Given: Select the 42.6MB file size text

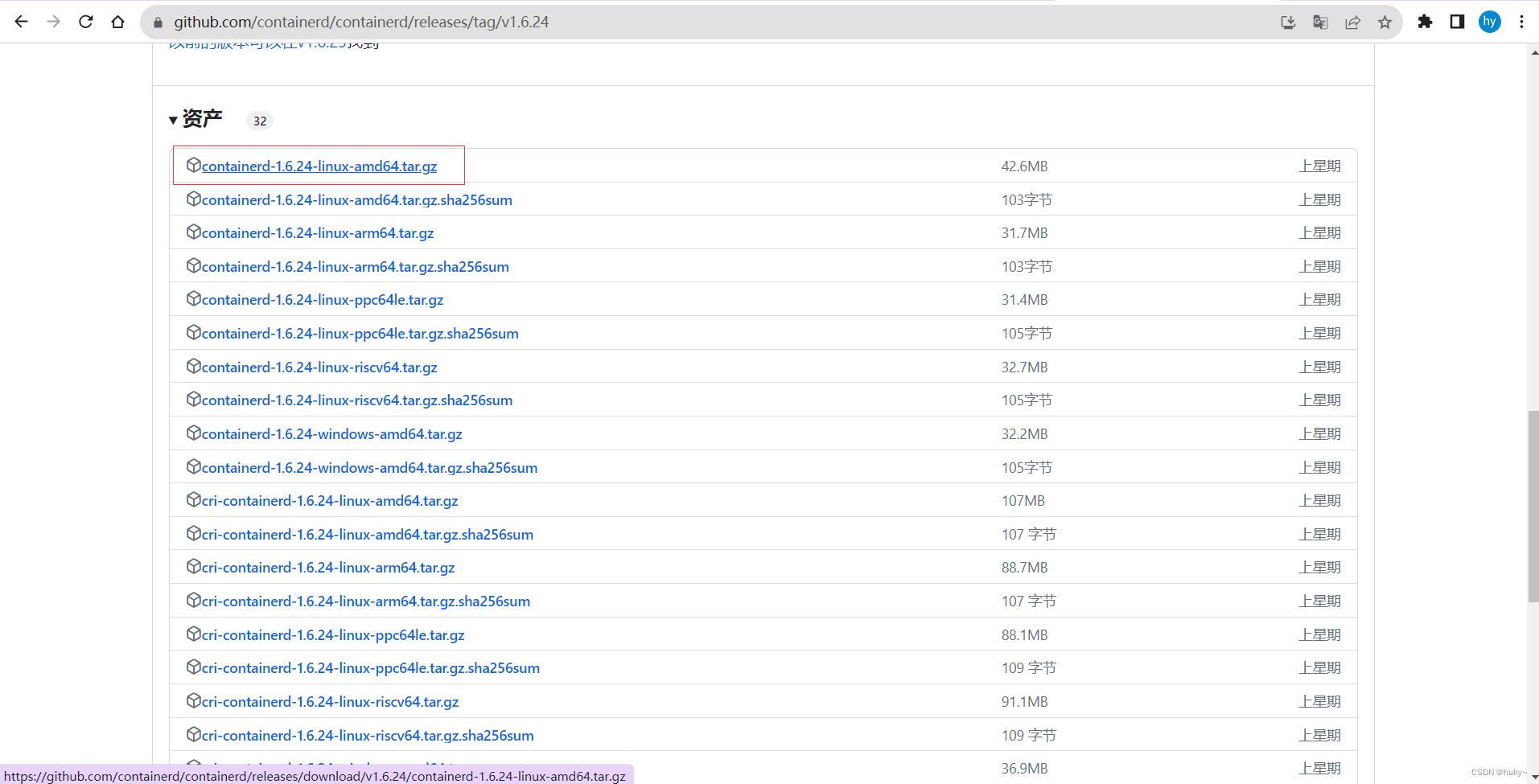Looking at the screenshot, I should coord(1024,166).
